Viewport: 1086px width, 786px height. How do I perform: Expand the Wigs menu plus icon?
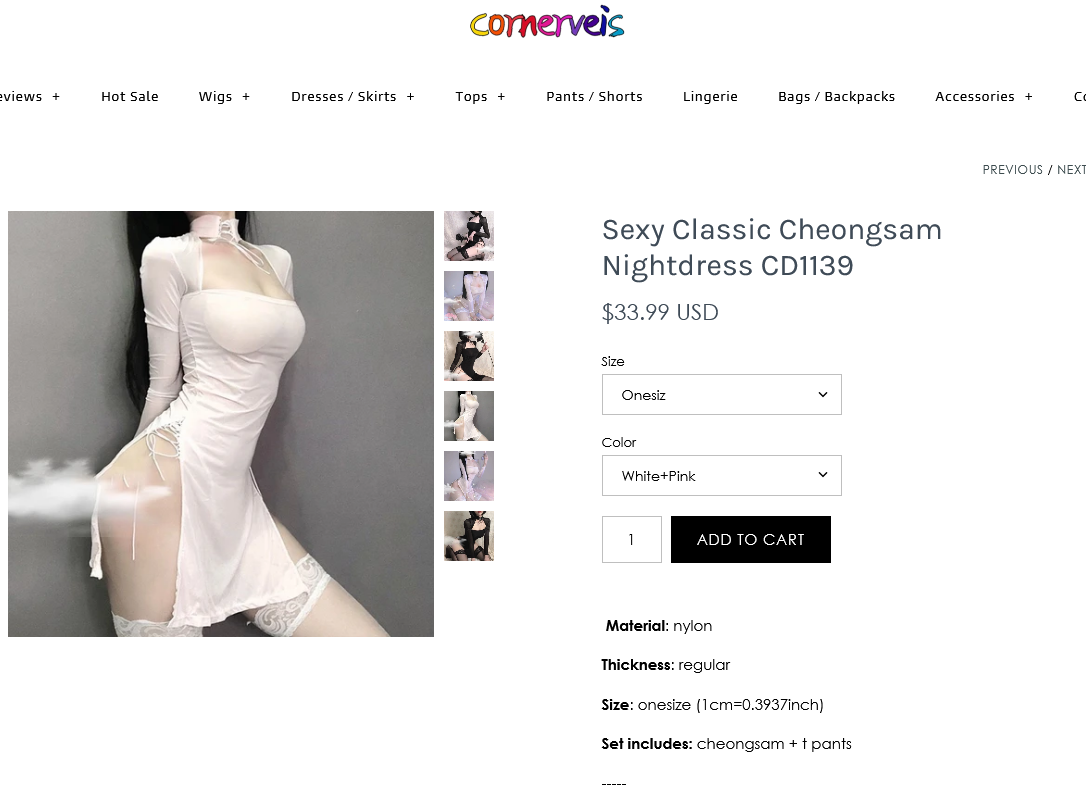(246, 97)
